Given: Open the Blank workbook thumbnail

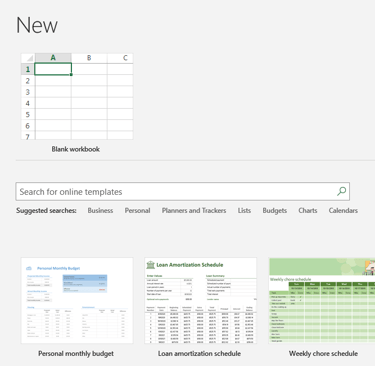Looking at the screenshot, I should (77, 96).
